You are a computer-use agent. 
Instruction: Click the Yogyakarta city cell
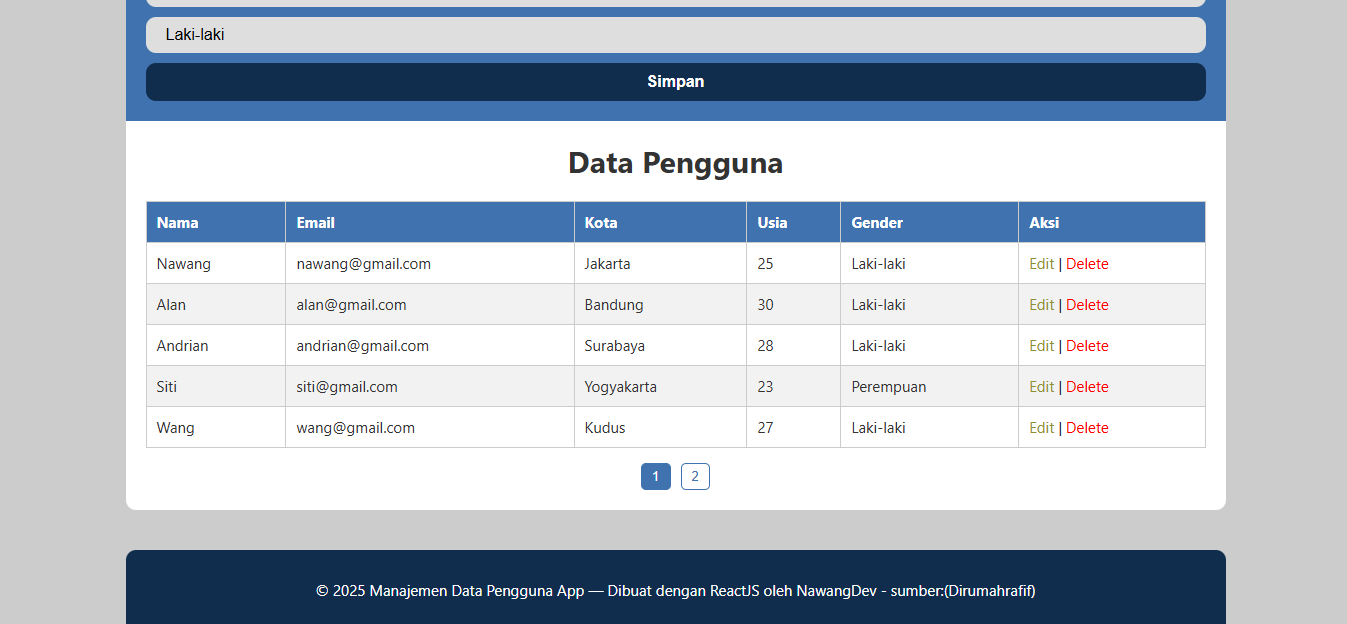click(621, 387)
